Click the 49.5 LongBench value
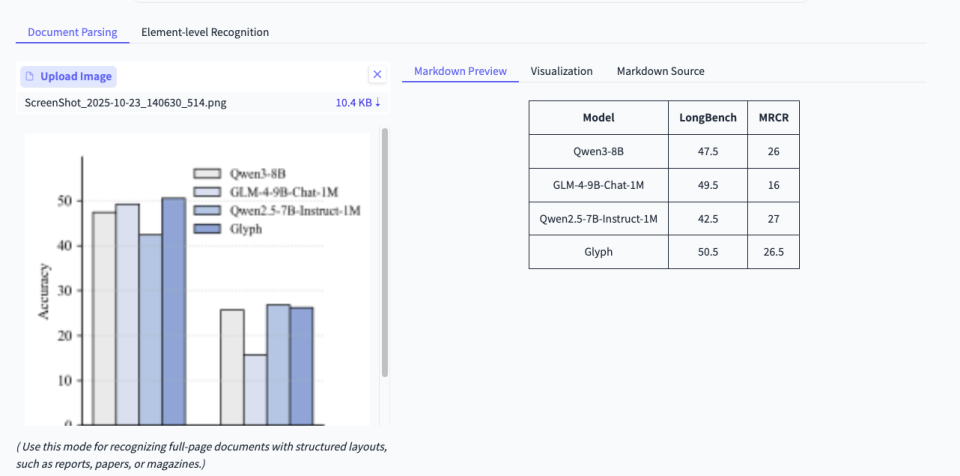Image resolution: width=960 pixels, height=476 pixels. pyautogui.click(x=708, y=185)
